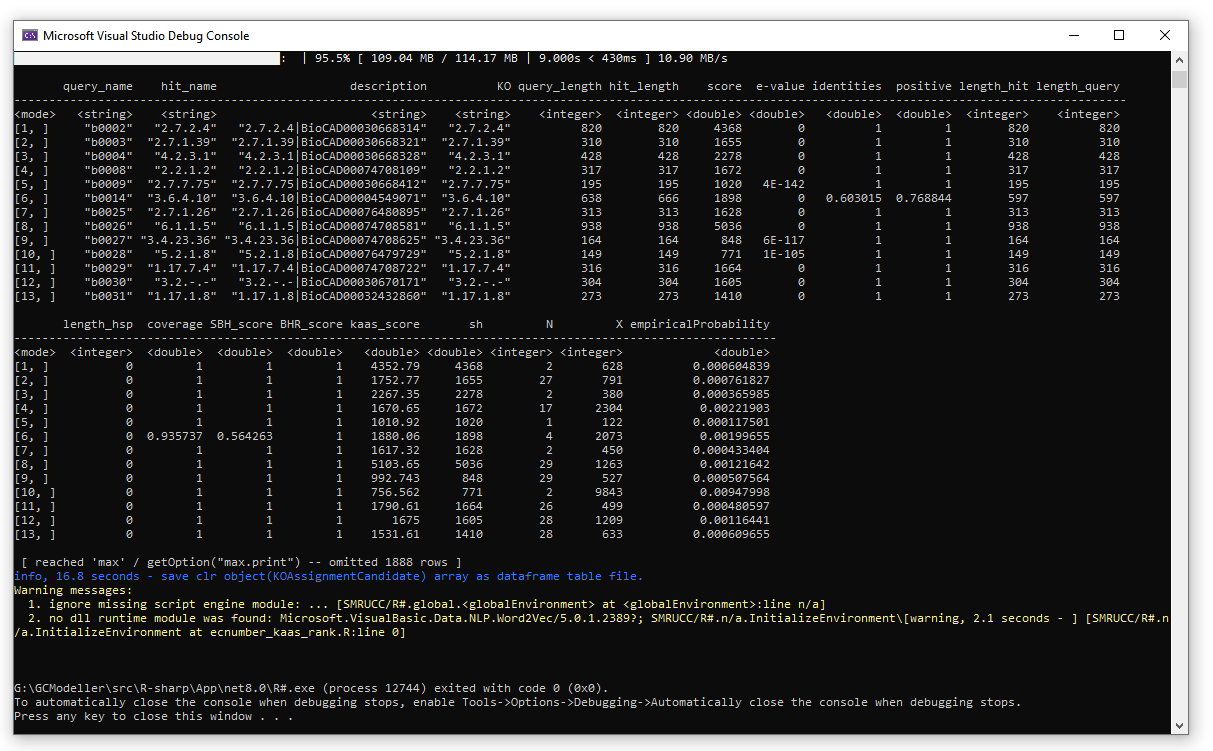Click the white progress bar at top
This screenshot has width=1213, height=751.
tap(146, 59)
